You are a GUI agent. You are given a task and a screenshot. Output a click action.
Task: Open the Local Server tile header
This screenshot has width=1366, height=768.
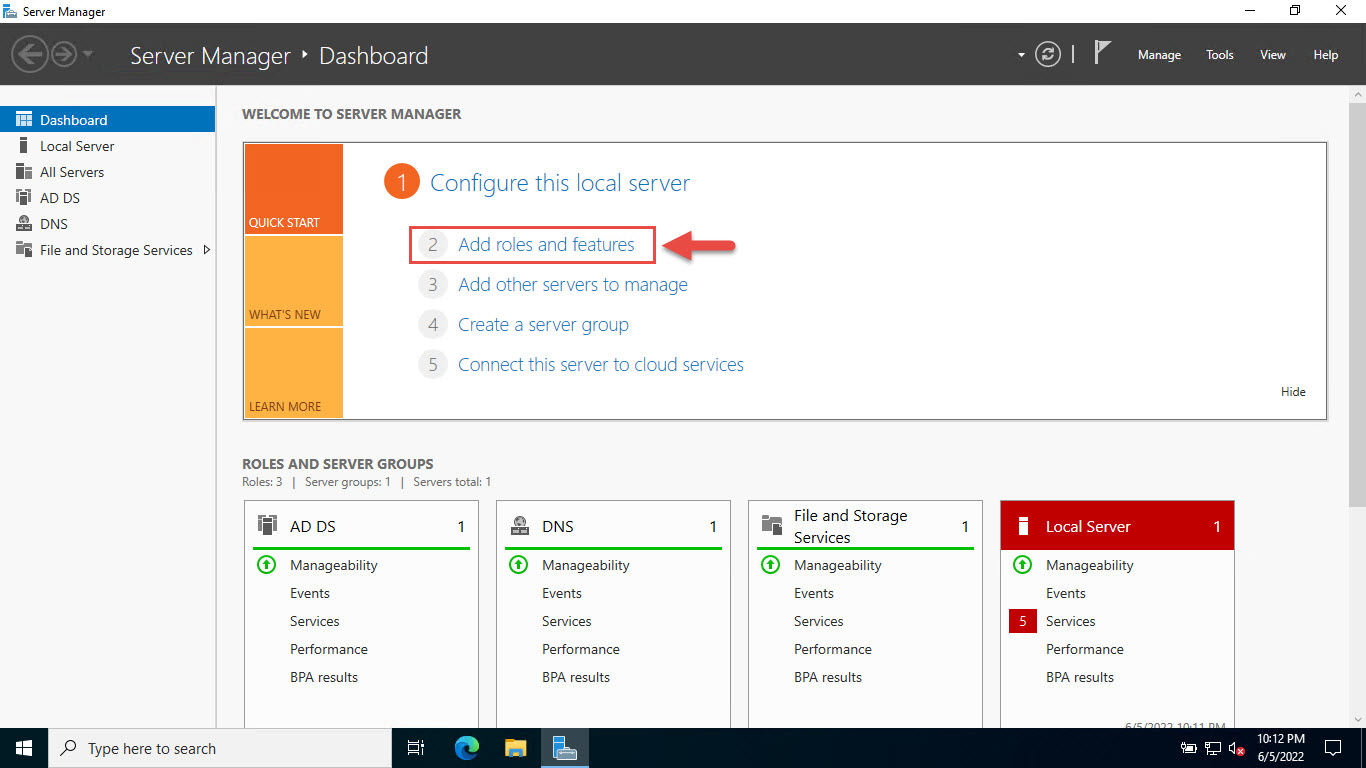click(1118, 526)
